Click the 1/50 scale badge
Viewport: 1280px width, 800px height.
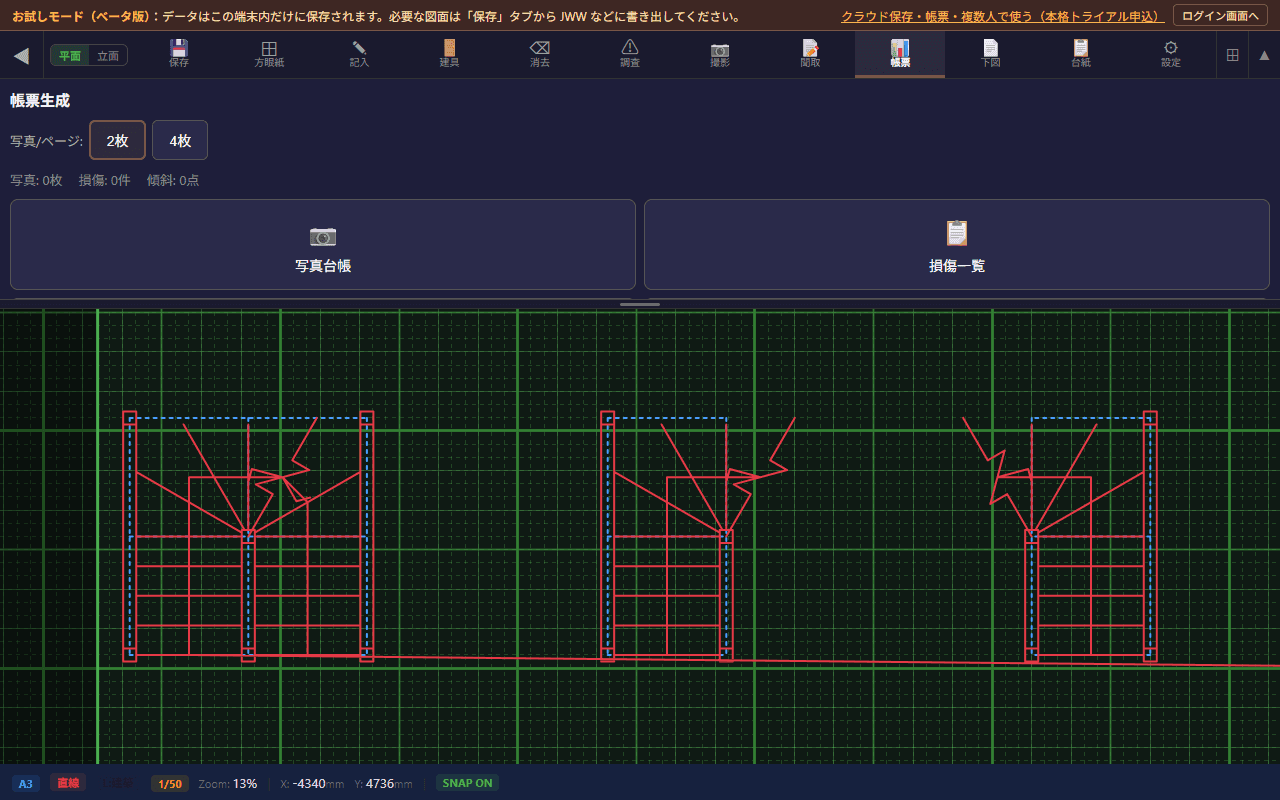[x=170, y=783]
